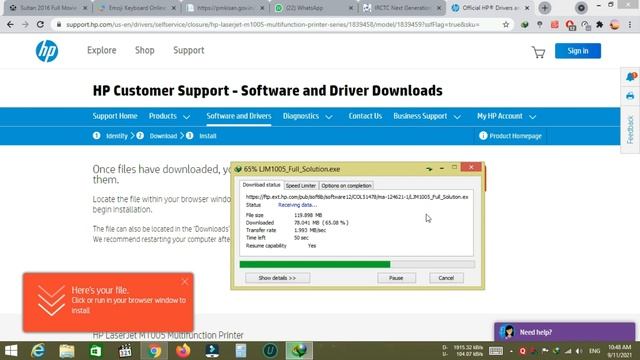640x360 pixels.
Task: Click the ENG language indicator
Action: (x=595, y=351)
